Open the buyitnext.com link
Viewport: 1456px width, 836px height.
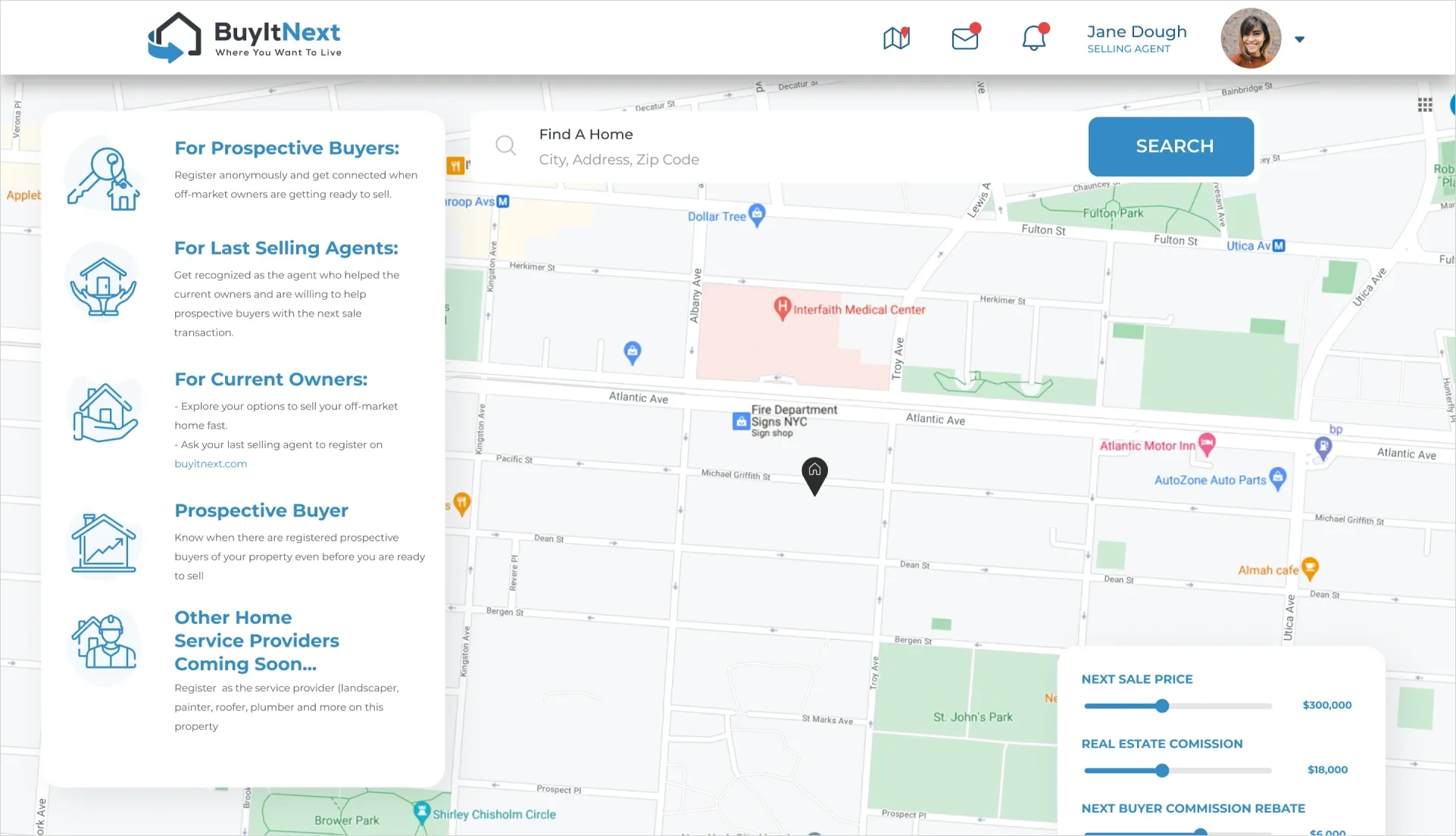(211, 463)
